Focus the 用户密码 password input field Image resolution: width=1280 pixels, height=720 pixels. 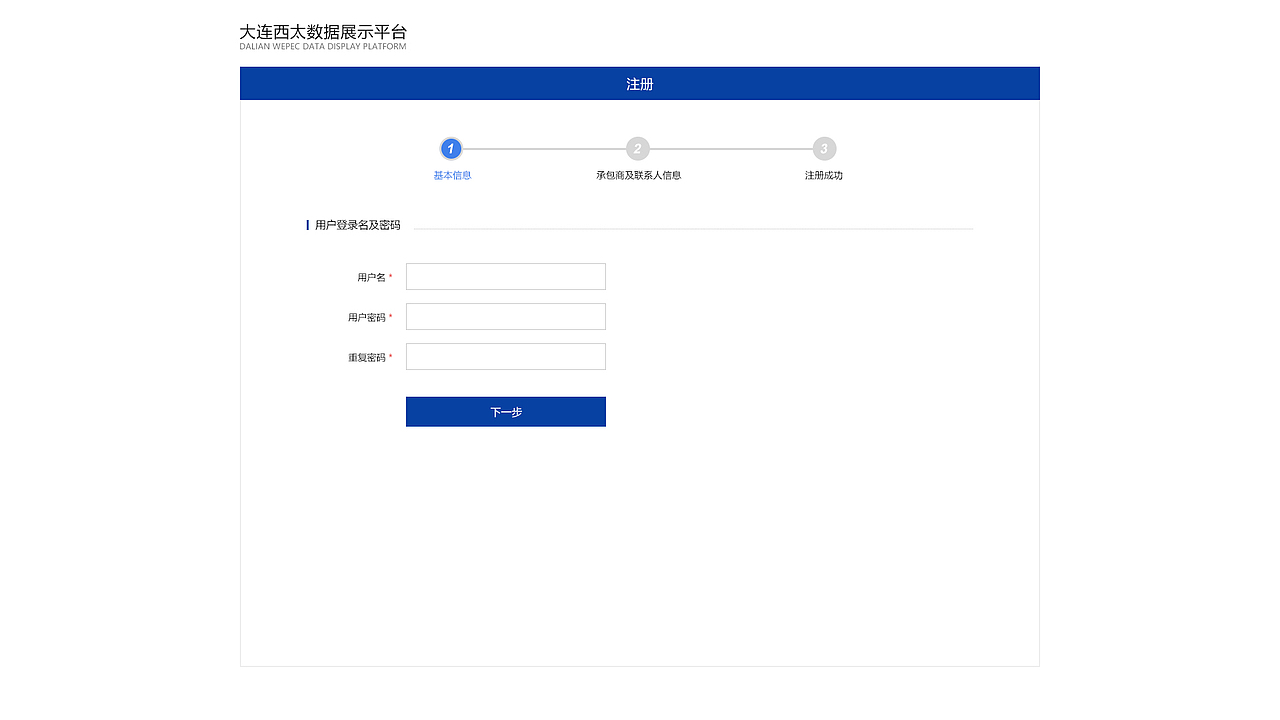point(506,317)
